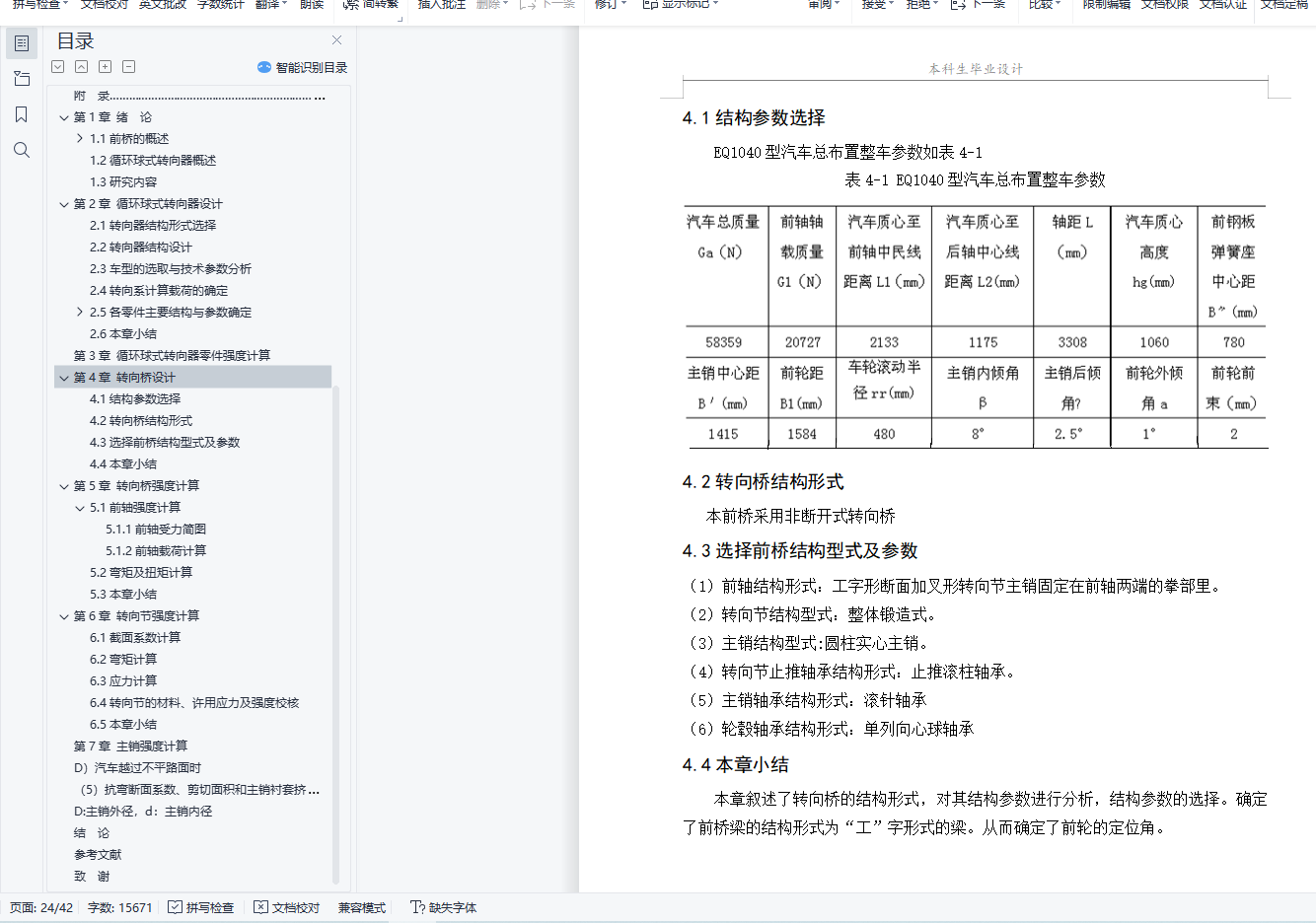
Task: Collapse the 第1章 绪论 outline node
Action: [64, 117]
